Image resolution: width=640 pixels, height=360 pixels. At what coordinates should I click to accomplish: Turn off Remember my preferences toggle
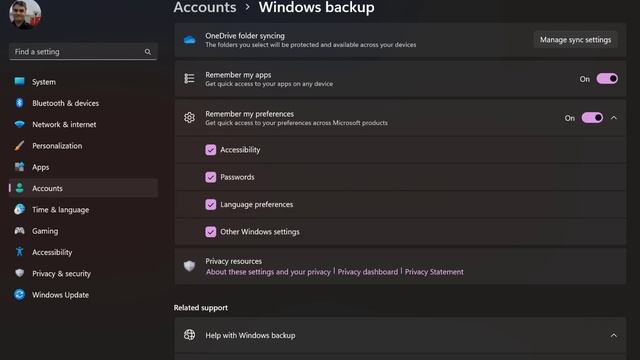pos(592,118)
